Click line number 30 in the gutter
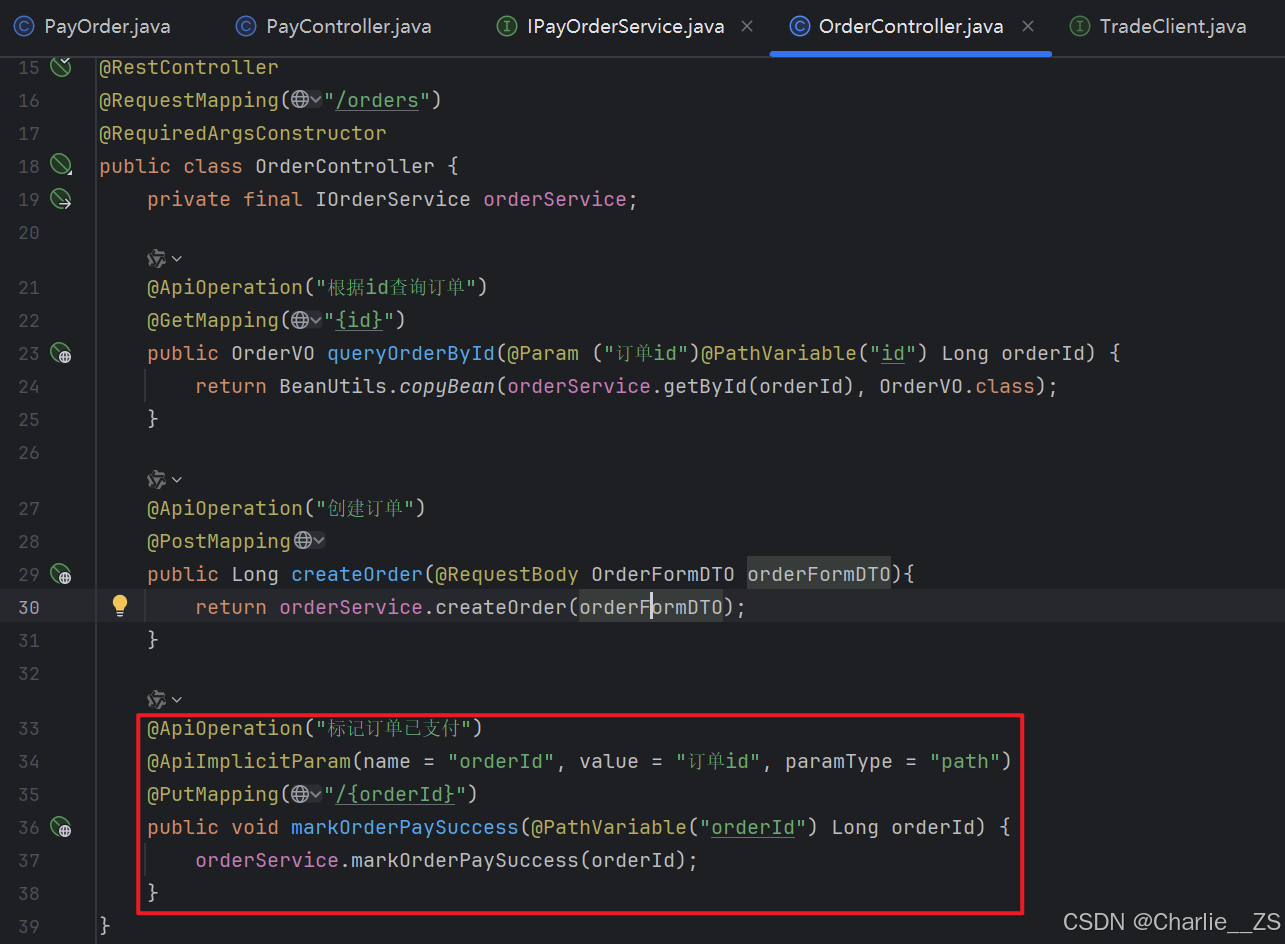 click(29, 607)
